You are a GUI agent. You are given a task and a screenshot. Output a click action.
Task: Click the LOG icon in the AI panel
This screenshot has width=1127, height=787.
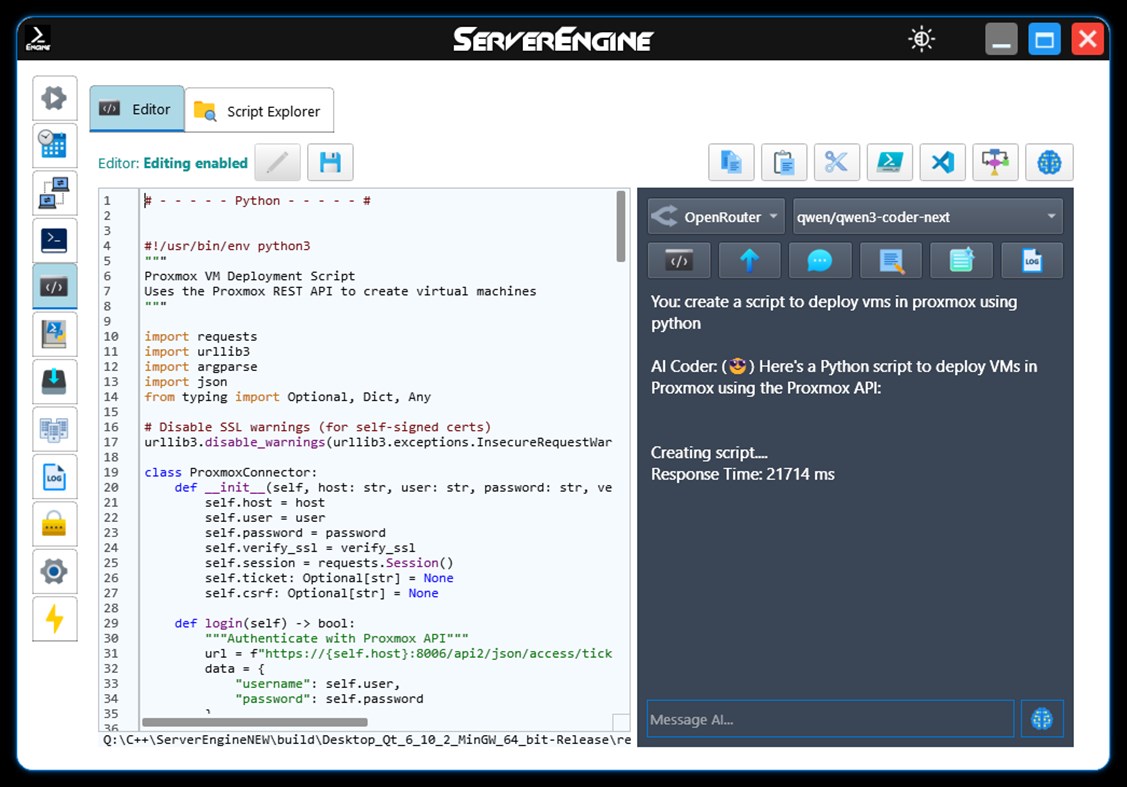pos(1031,260)
